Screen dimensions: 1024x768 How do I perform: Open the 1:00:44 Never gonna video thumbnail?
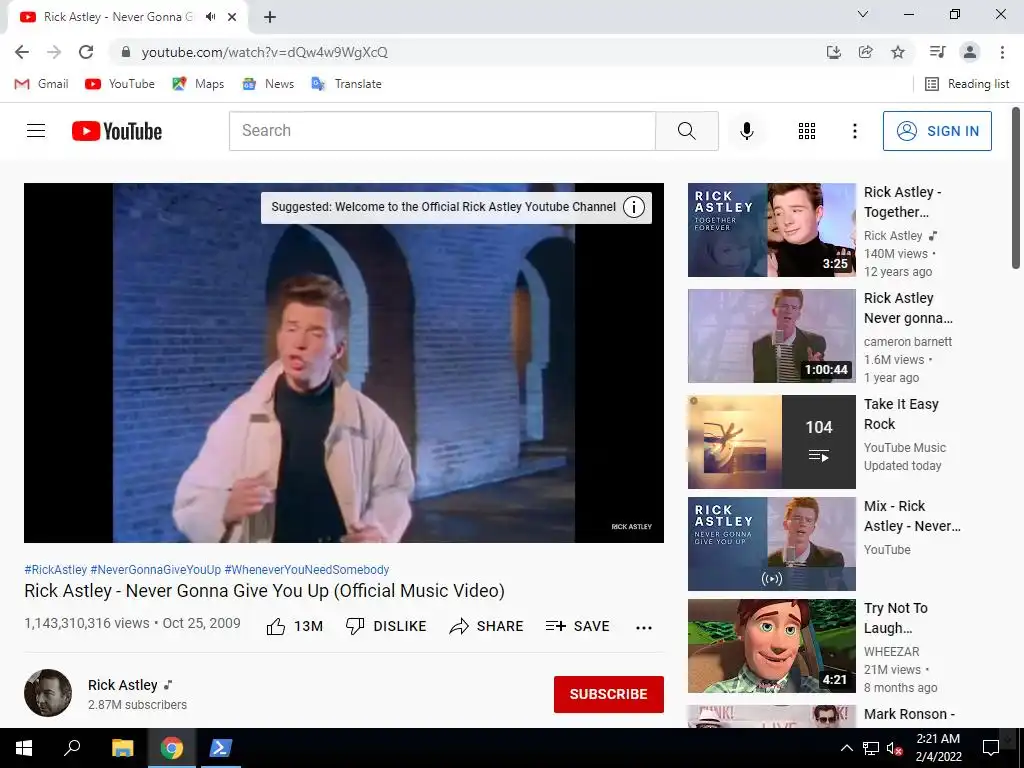771,336
